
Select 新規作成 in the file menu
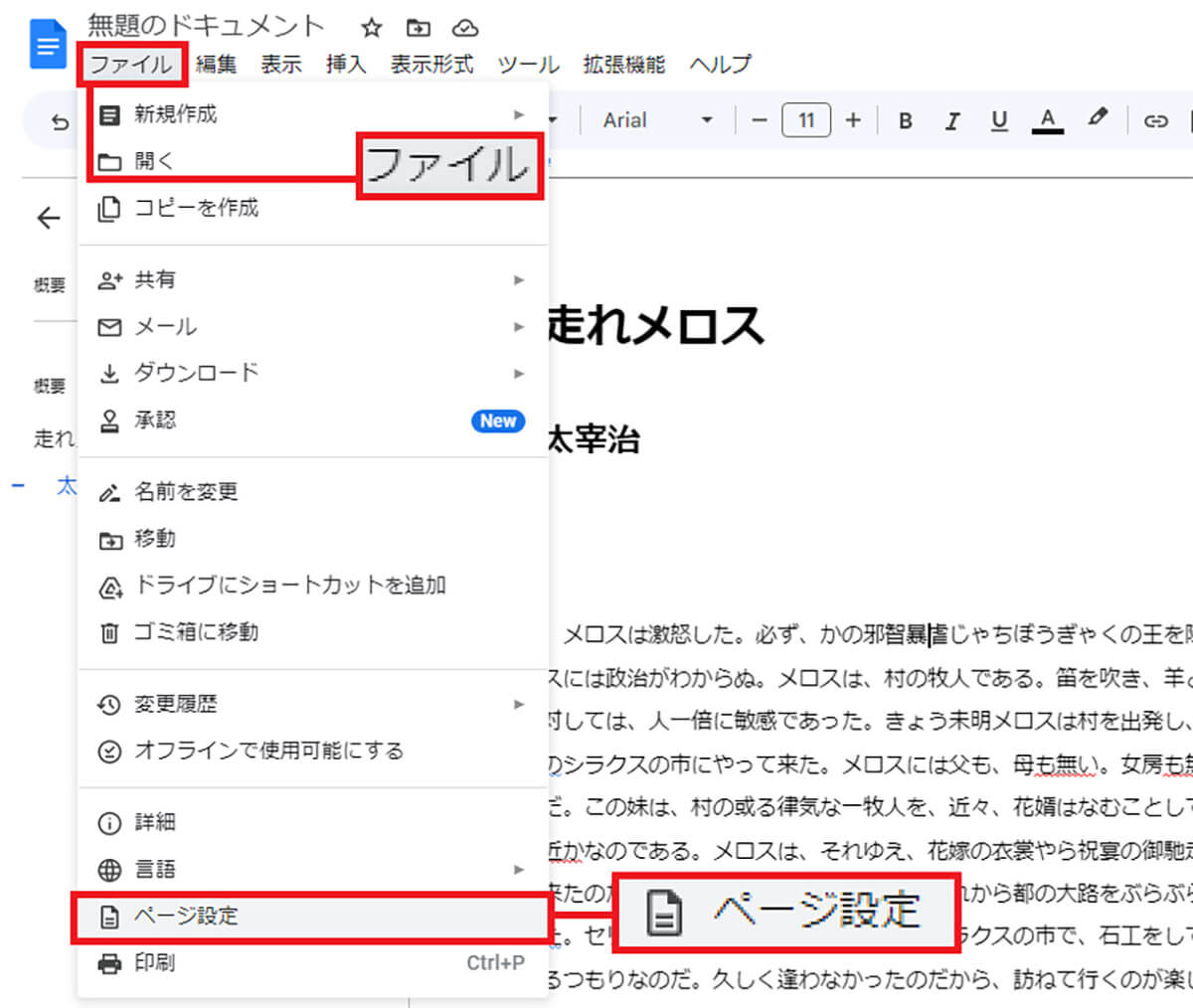(x=313, y=114)
